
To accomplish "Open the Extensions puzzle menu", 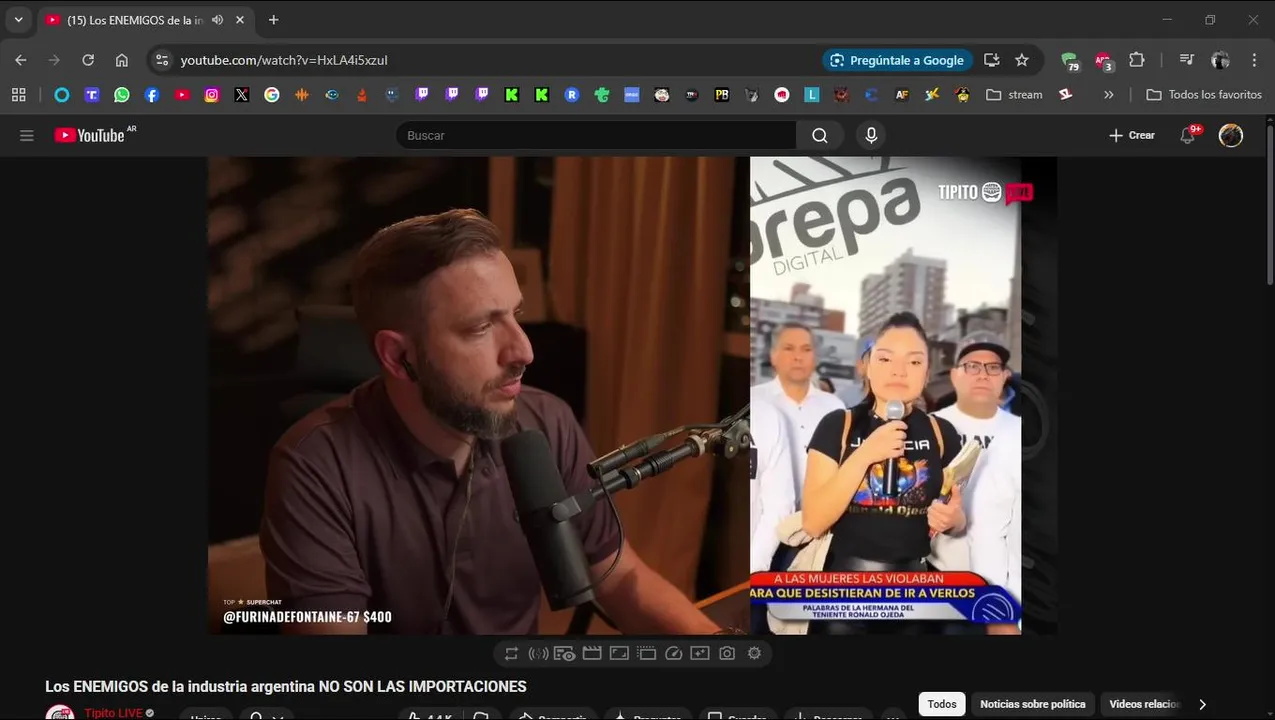I will (x=1137, y=60).
